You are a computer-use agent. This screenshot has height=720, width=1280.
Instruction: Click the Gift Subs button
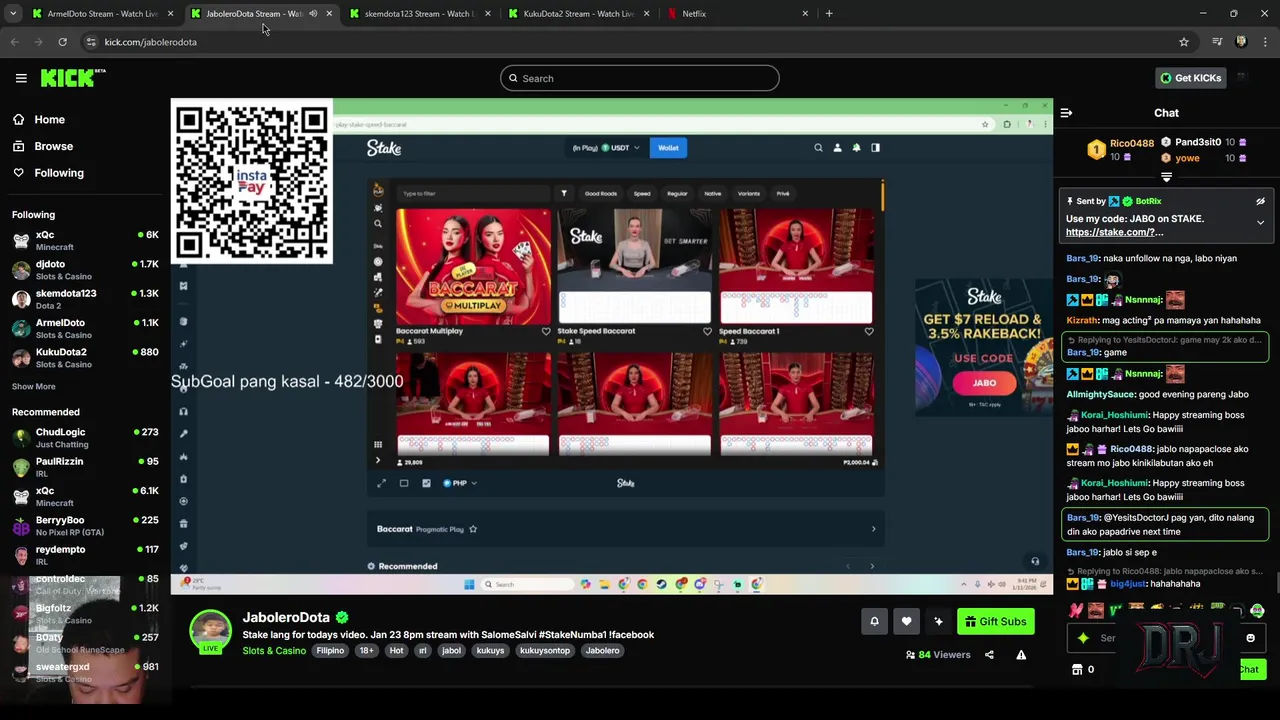[x=995, y=621]
